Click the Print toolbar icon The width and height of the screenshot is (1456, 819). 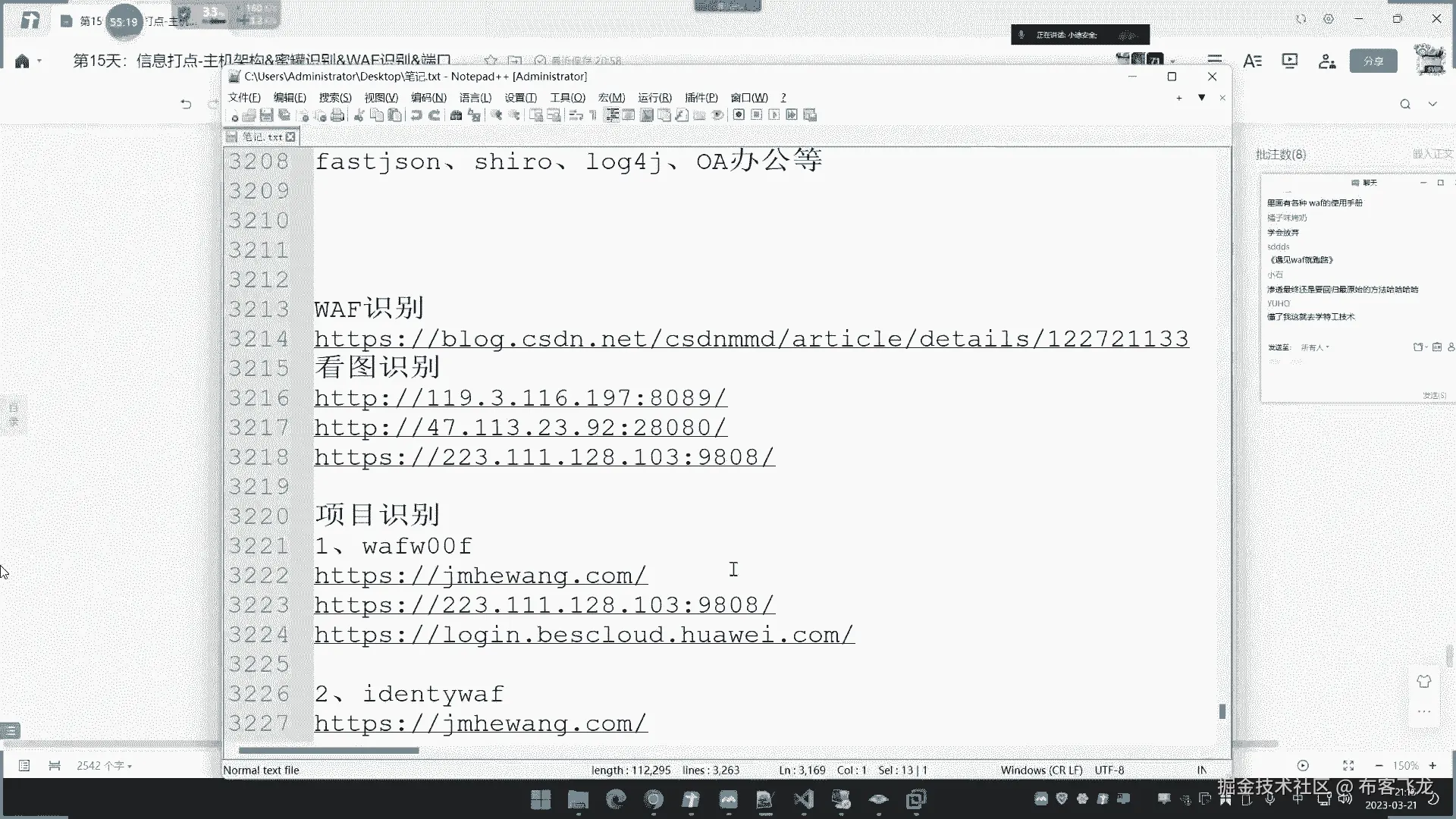[x=337, y=115]
